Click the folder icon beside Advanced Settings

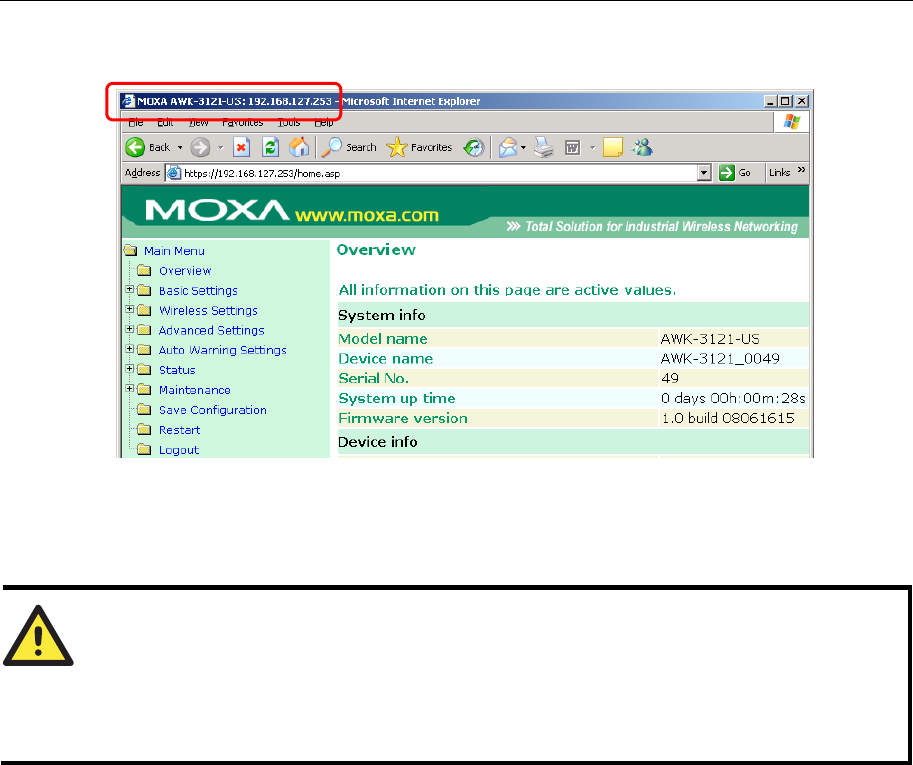[x=144, y=330]
